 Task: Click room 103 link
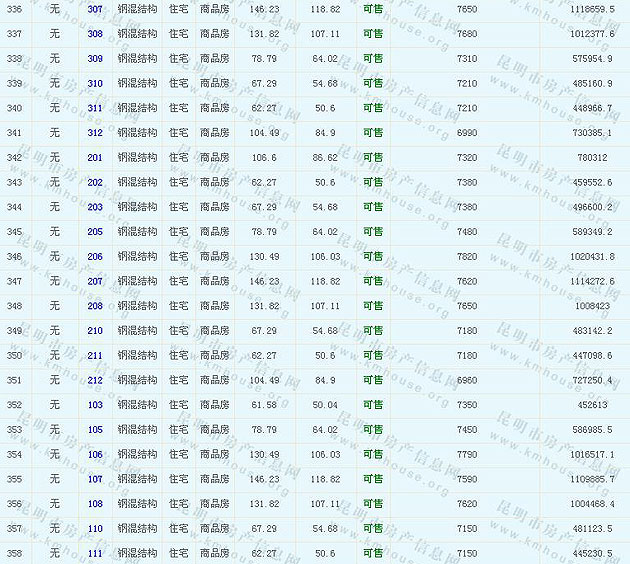click(95, 405)
